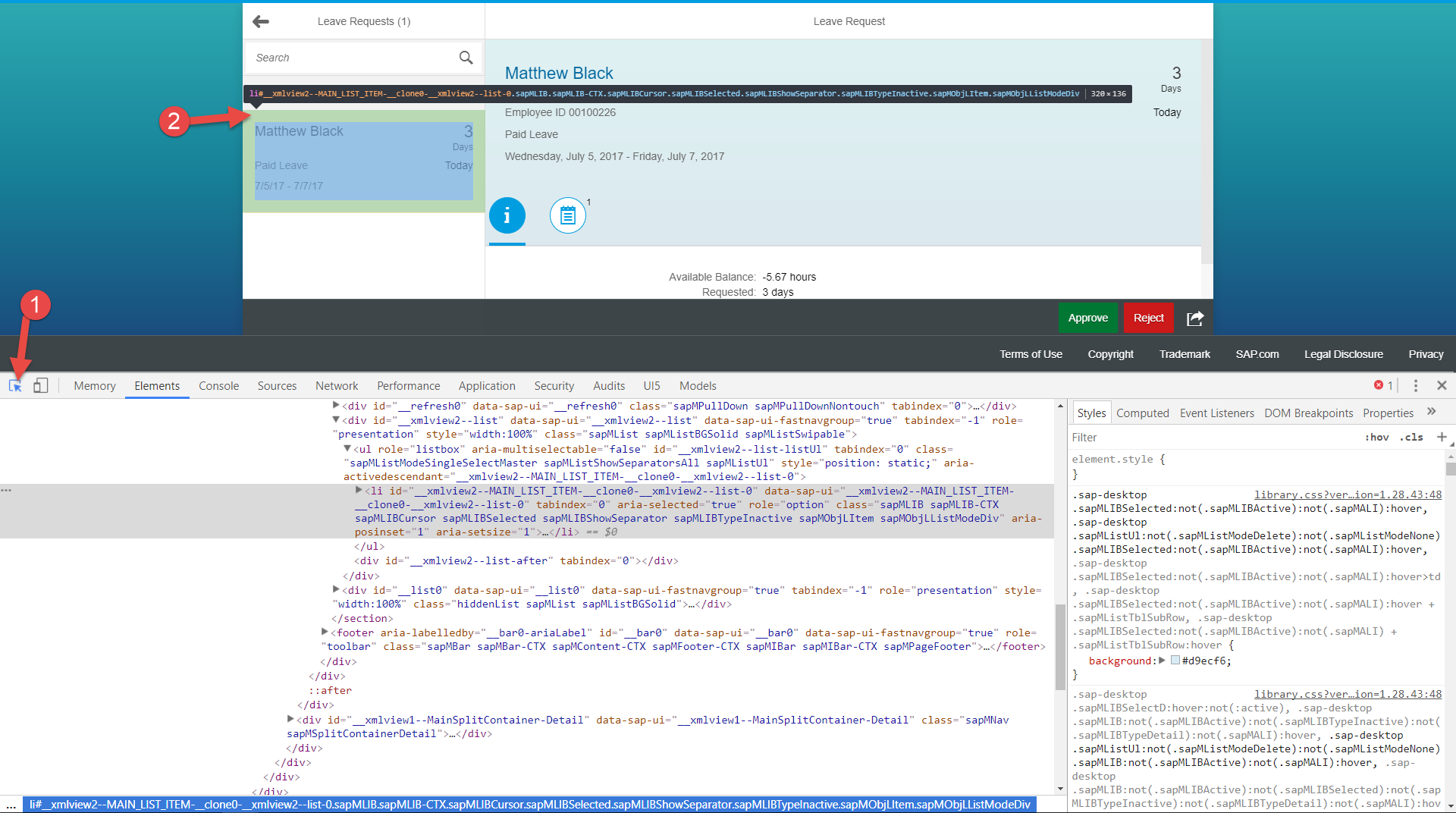Click the DOM breadcrumb li element
The image size is (1456, 813).
point(529,804)
